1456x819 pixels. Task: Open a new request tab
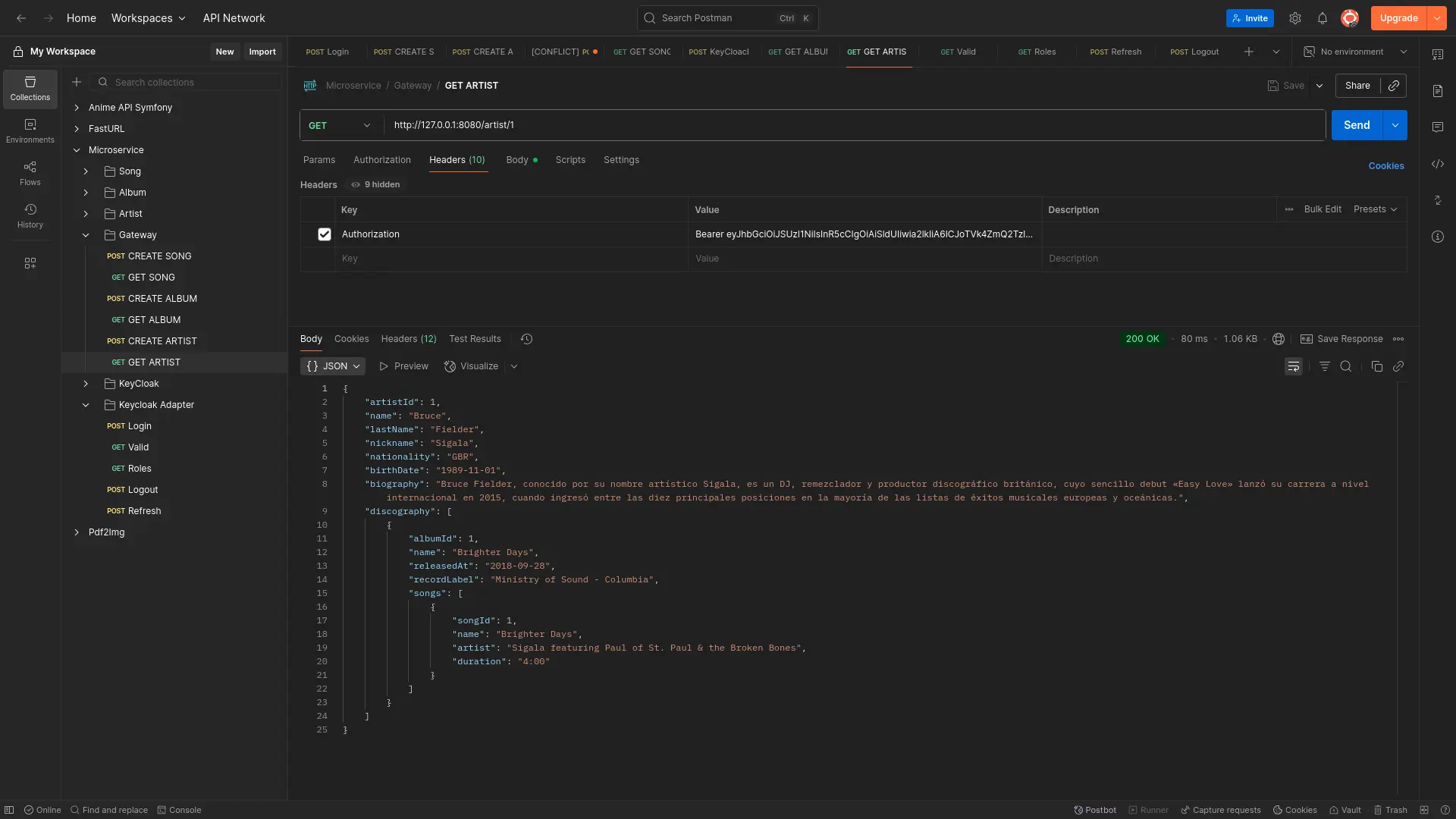pos(1249,52)
